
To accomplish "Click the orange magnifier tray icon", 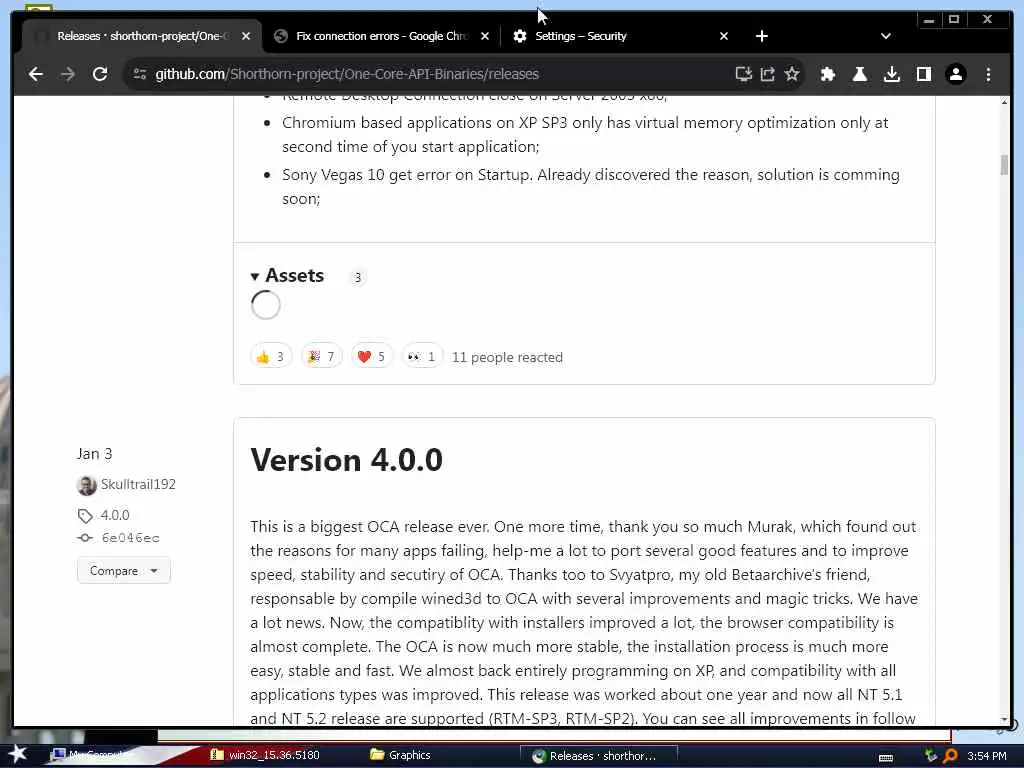I will (950, 756).
